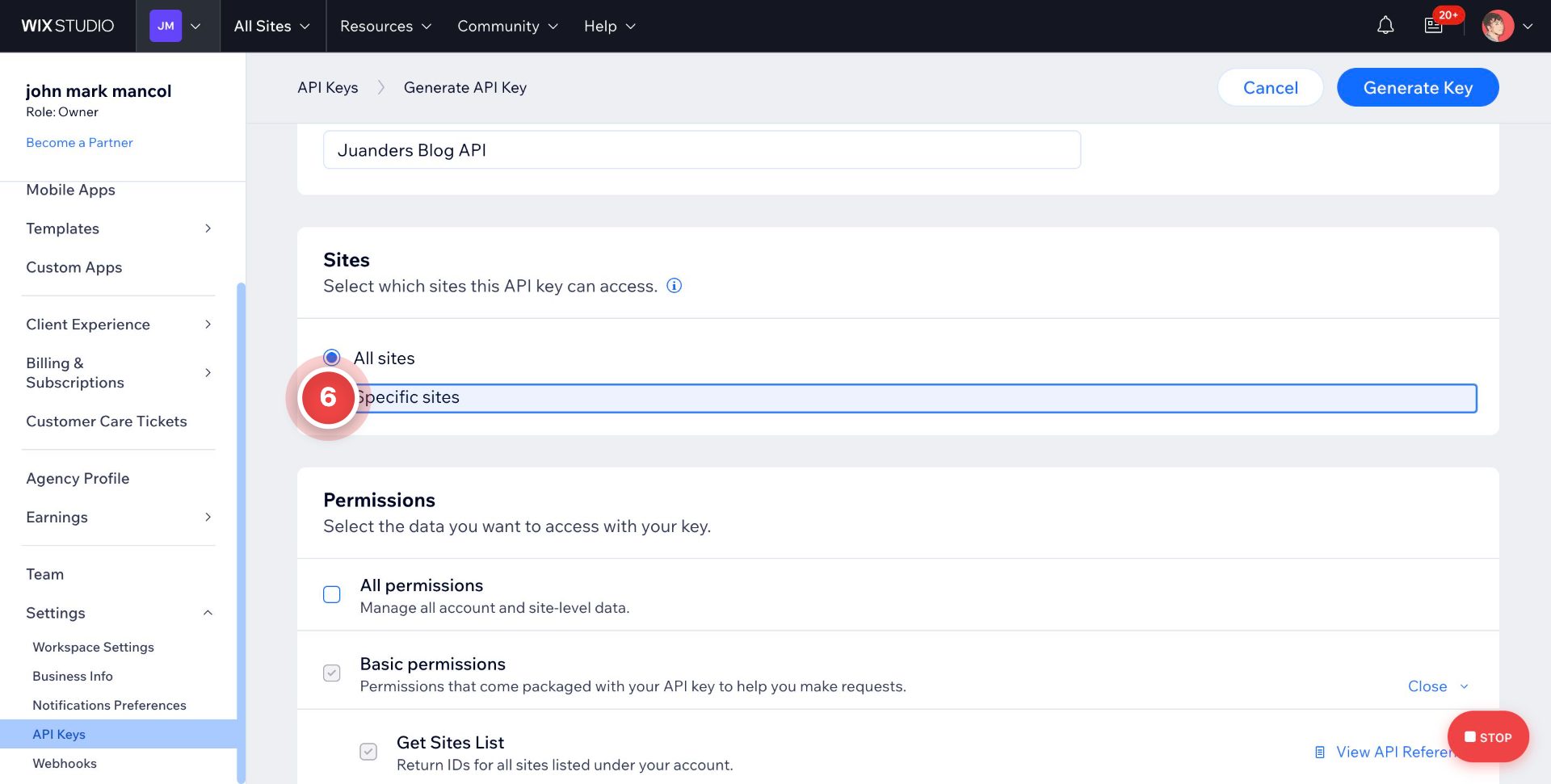Click the Generate Key button
This screenshot has height=784, width=1551.
click(1418, 87)
